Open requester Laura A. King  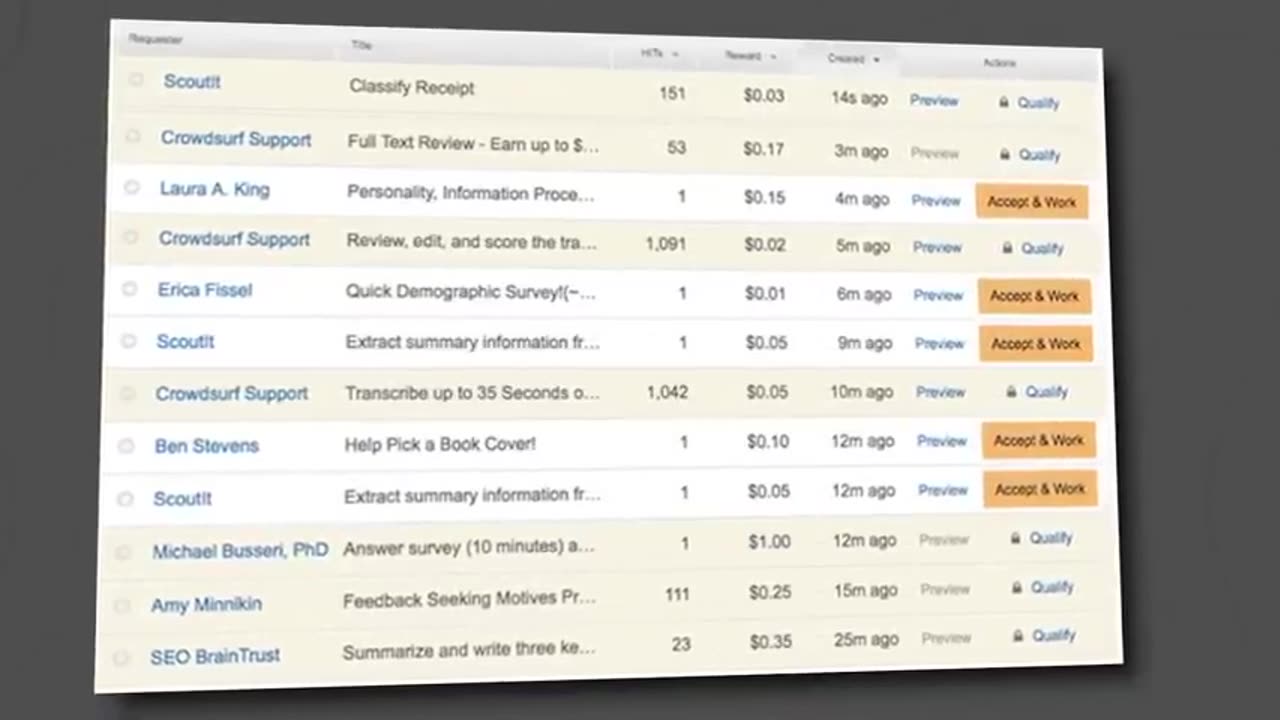[214, 188]
